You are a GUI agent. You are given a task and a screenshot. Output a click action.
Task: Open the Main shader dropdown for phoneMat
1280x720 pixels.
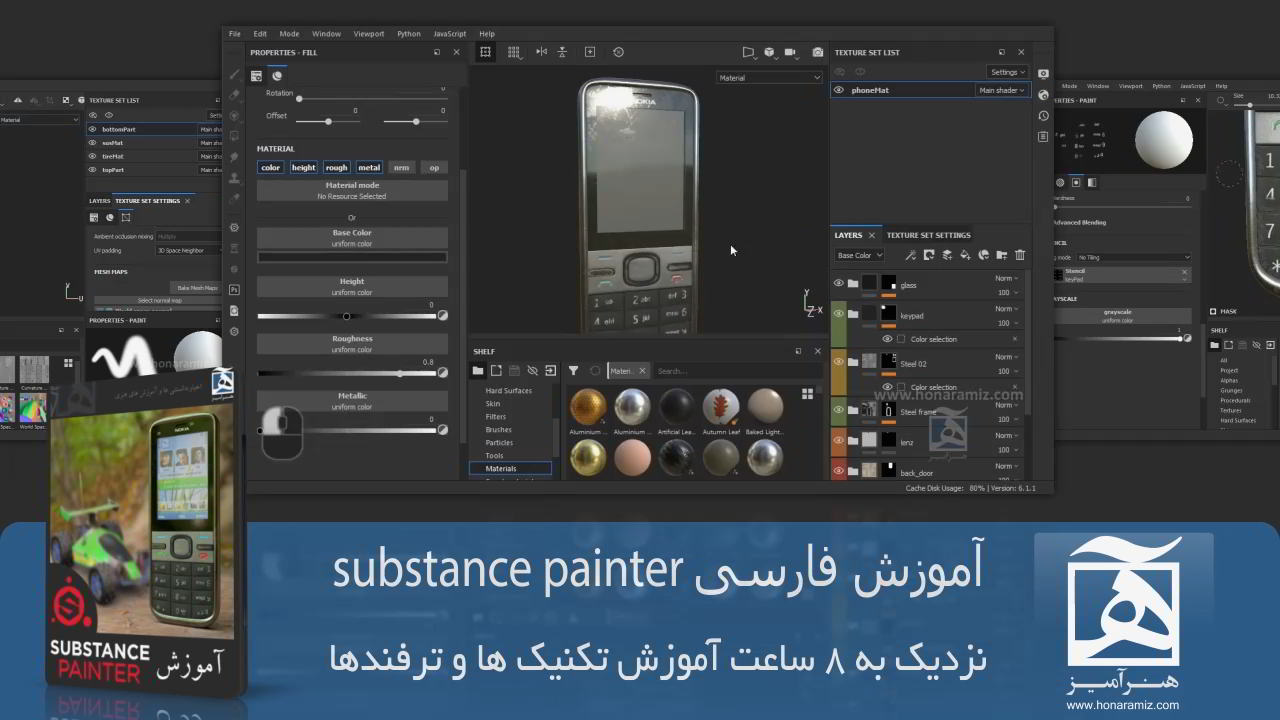tap(1002, 90)
